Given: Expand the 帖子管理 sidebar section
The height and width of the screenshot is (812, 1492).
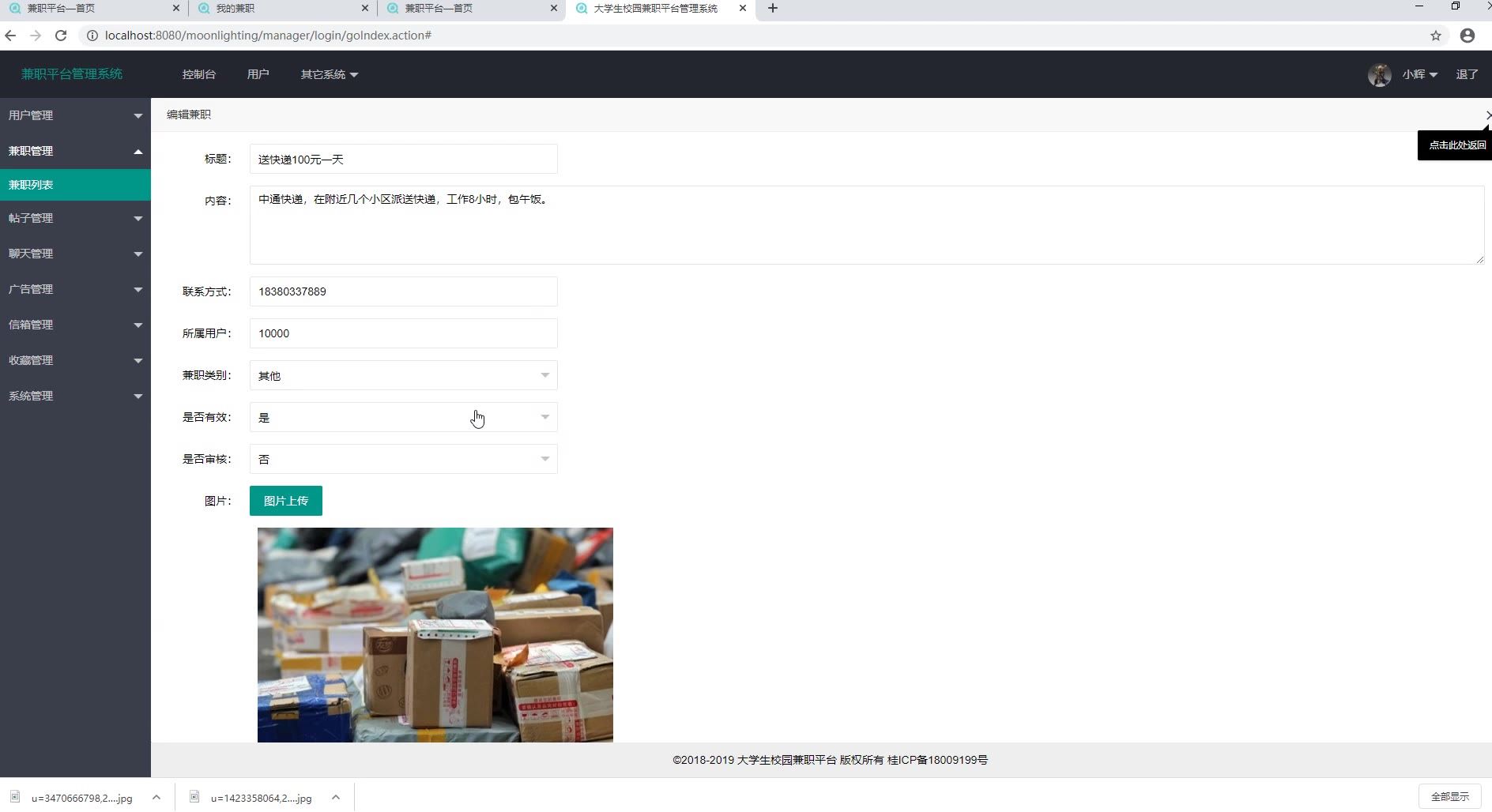Looking at the screenshot, I should point(75,218).
